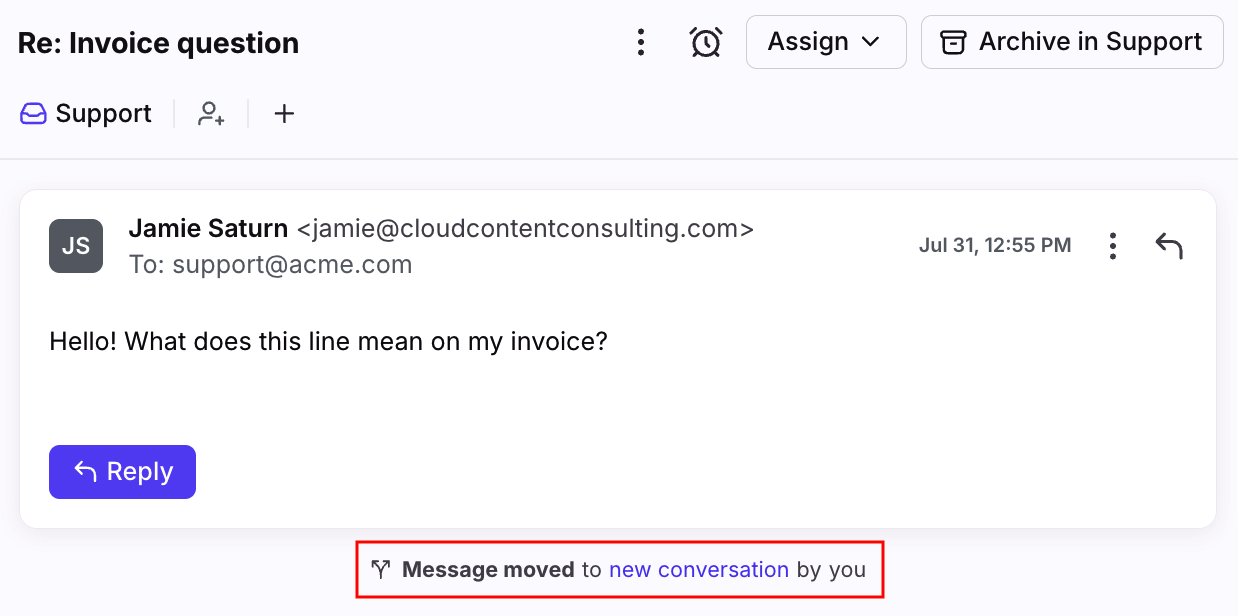Image resolution: width=1238 pixels, height=616 pixels.
Task: Snooze the conversation with the alarm clock icon
Action: coord(706,42)
